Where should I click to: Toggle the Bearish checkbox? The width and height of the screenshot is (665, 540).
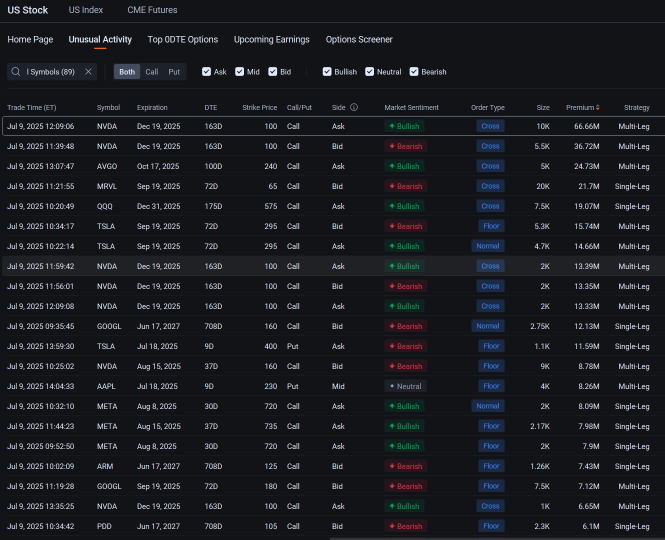[x=414, y=72]
